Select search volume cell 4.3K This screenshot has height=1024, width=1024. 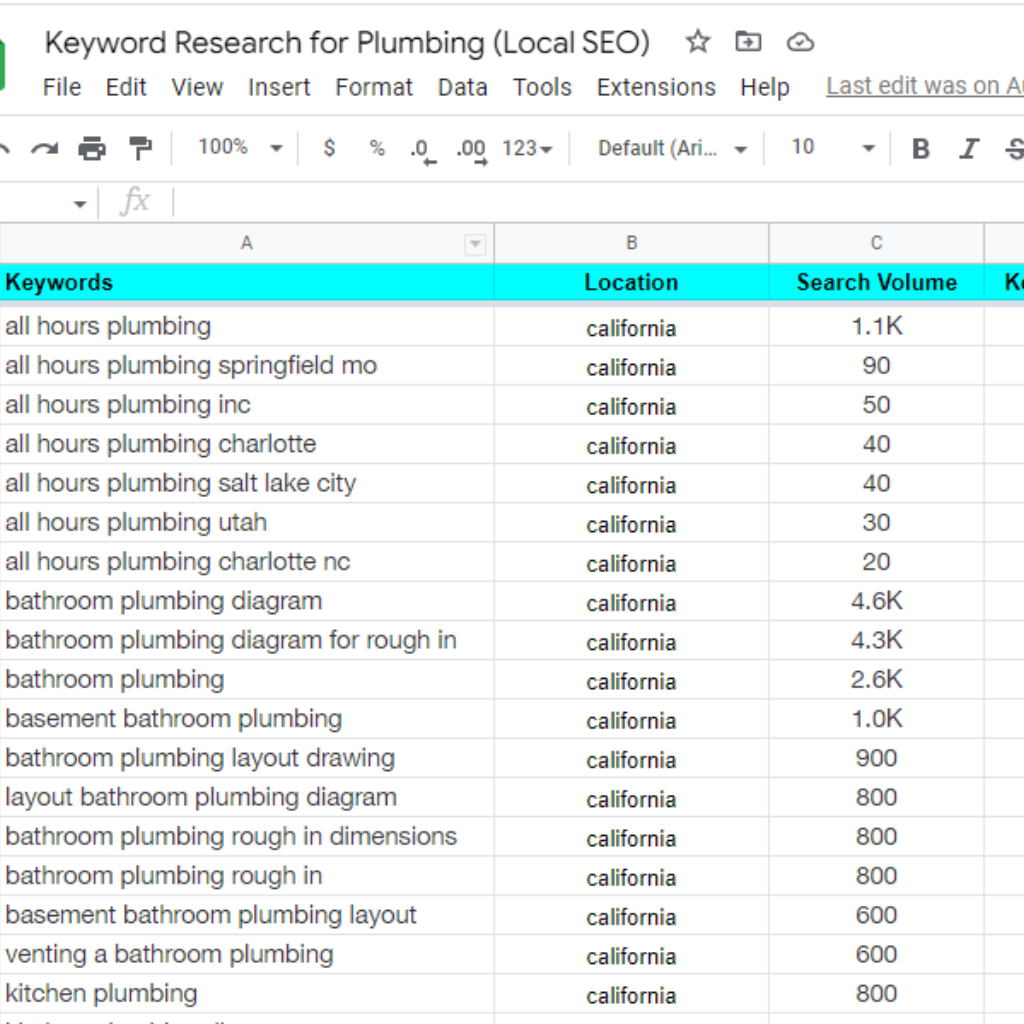coord(876,640)
